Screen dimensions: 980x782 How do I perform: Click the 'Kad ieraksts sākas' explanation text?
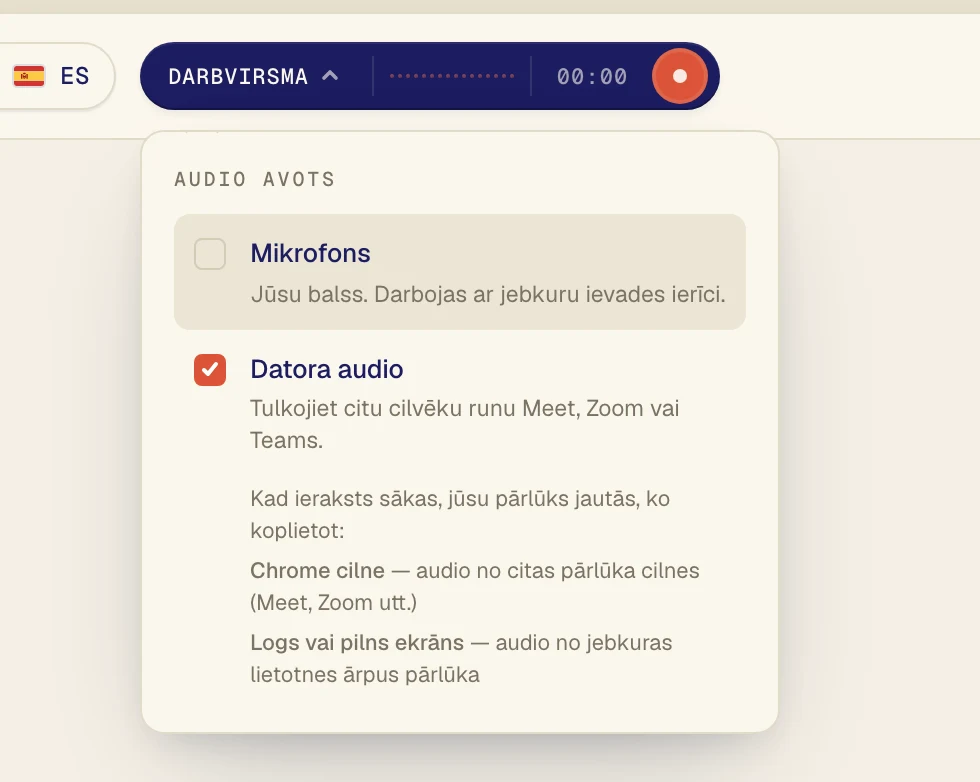coord(460,514)
